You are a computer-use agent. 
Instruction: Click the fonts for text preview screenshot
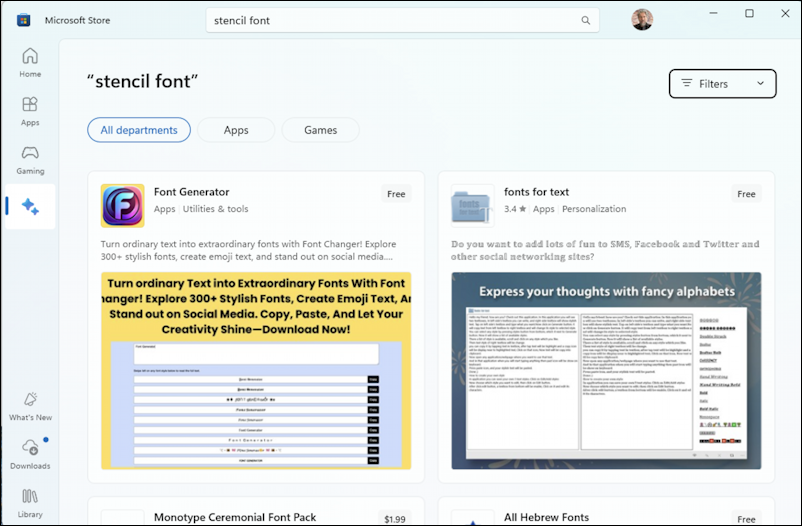(606, 370)
